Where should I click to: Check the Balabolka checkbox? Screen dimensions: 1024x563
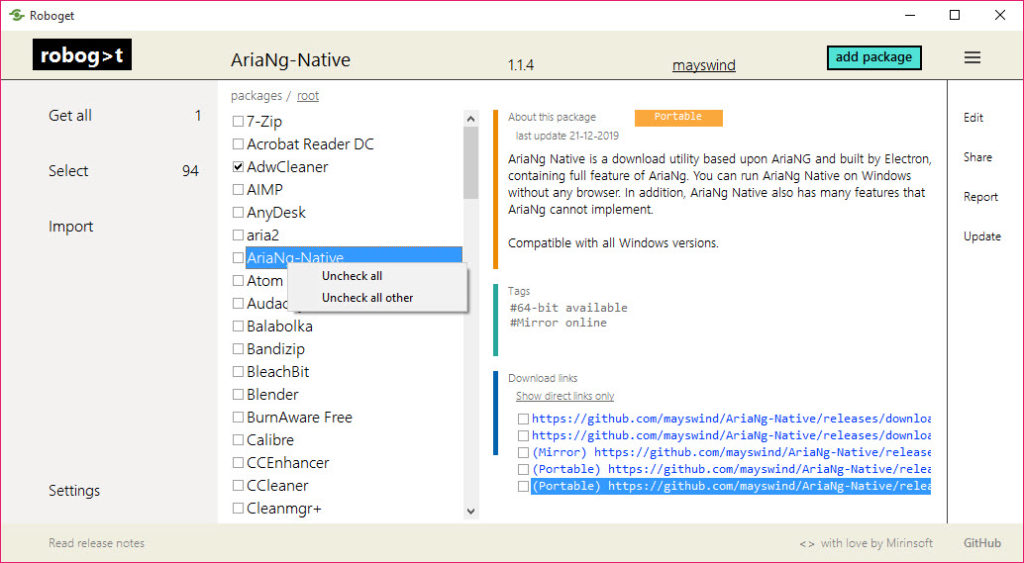[238, 326]
